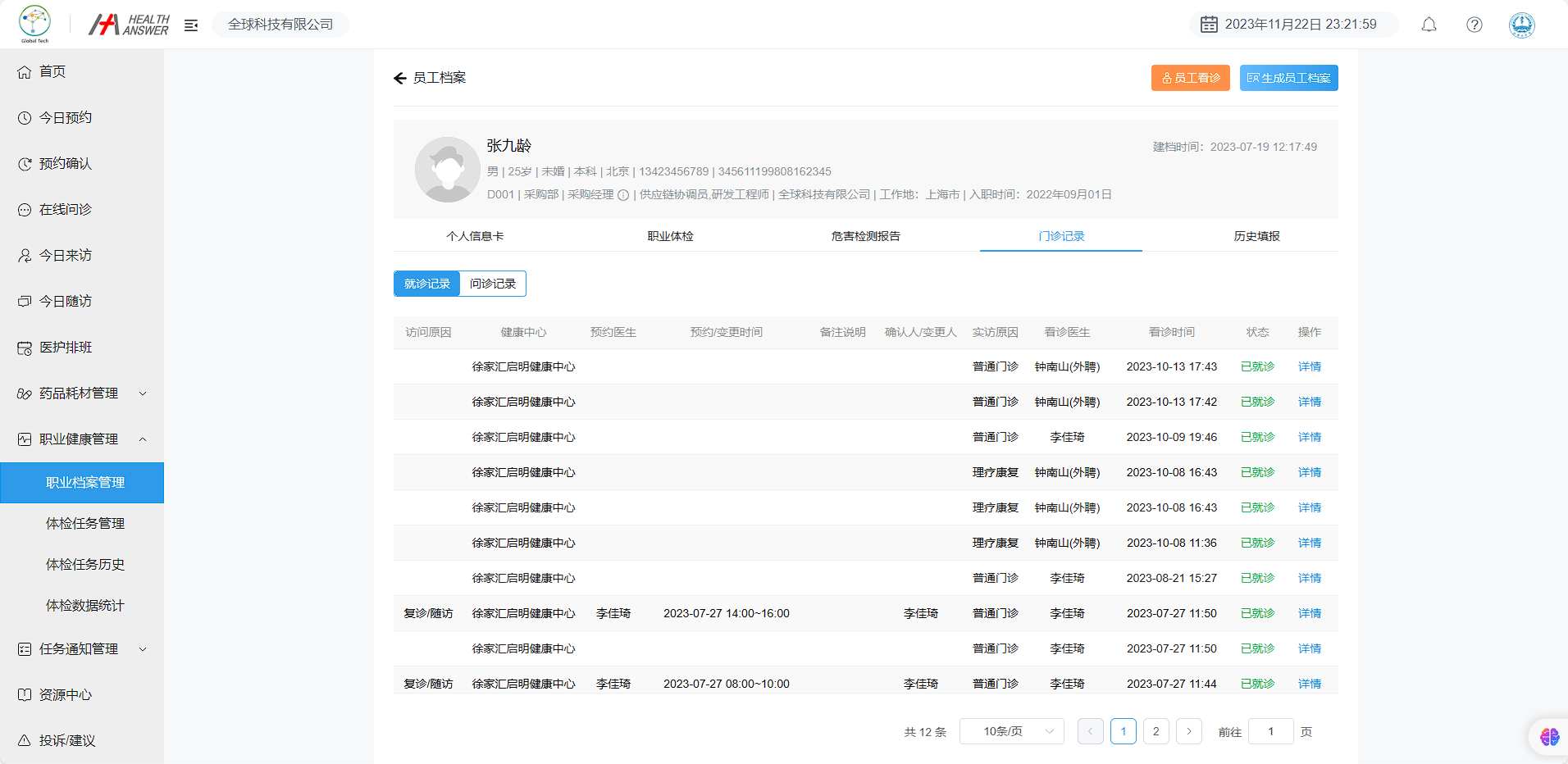1568x764 pixels.
Task: Click 理疗康复 in the 2023-10-08 11:36 row
Action: click(x=995, y=543)
